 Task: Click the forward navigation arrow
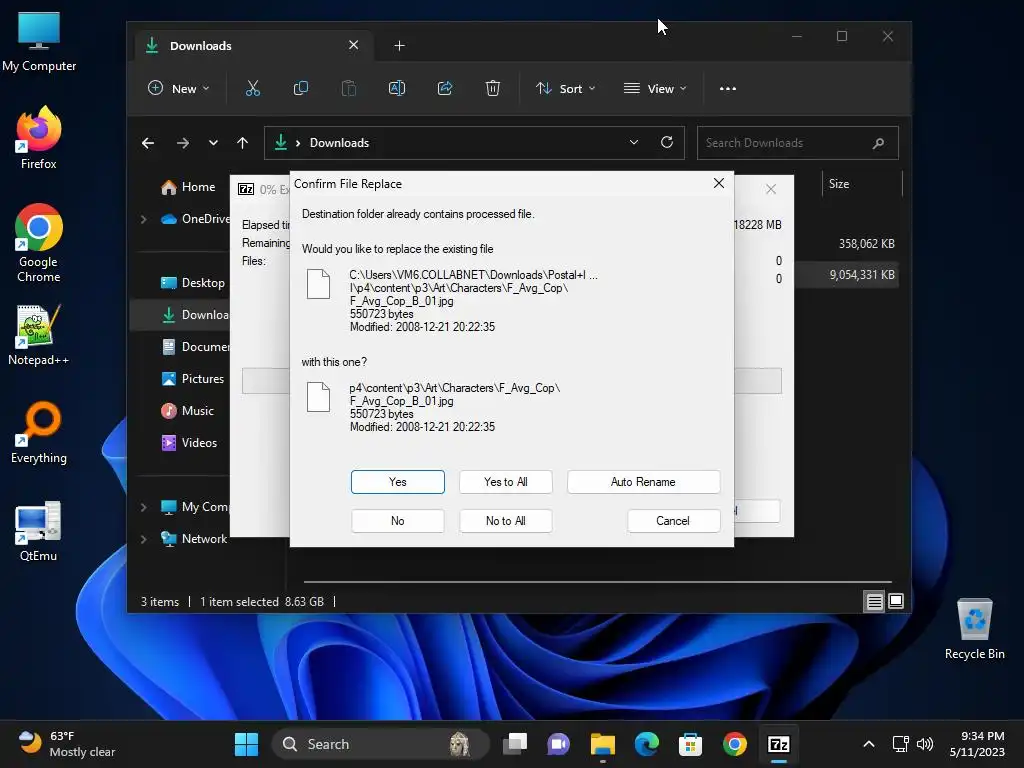pyautogui.click(x=183, y=142)
